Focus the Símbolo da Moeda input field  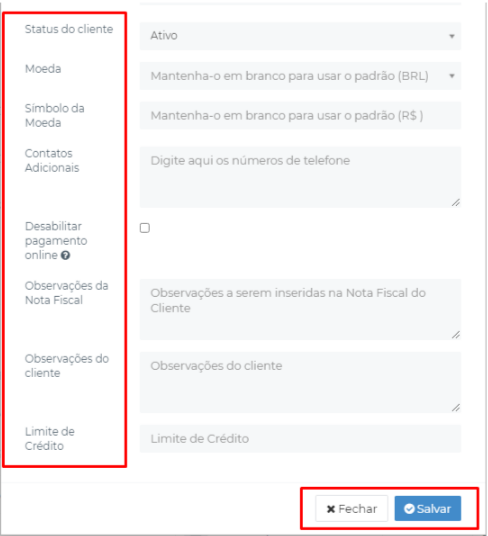click(300, 116)
